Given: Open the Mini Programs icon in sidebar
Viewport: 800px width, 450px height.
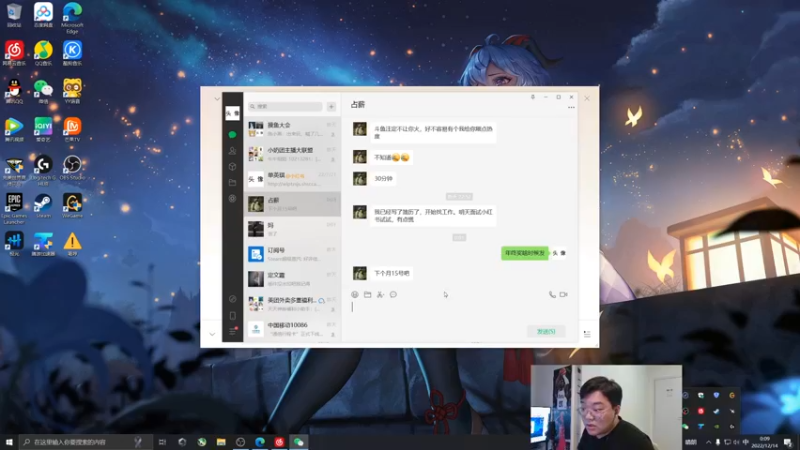Looking at the screenshot, I should coord(232,299).
